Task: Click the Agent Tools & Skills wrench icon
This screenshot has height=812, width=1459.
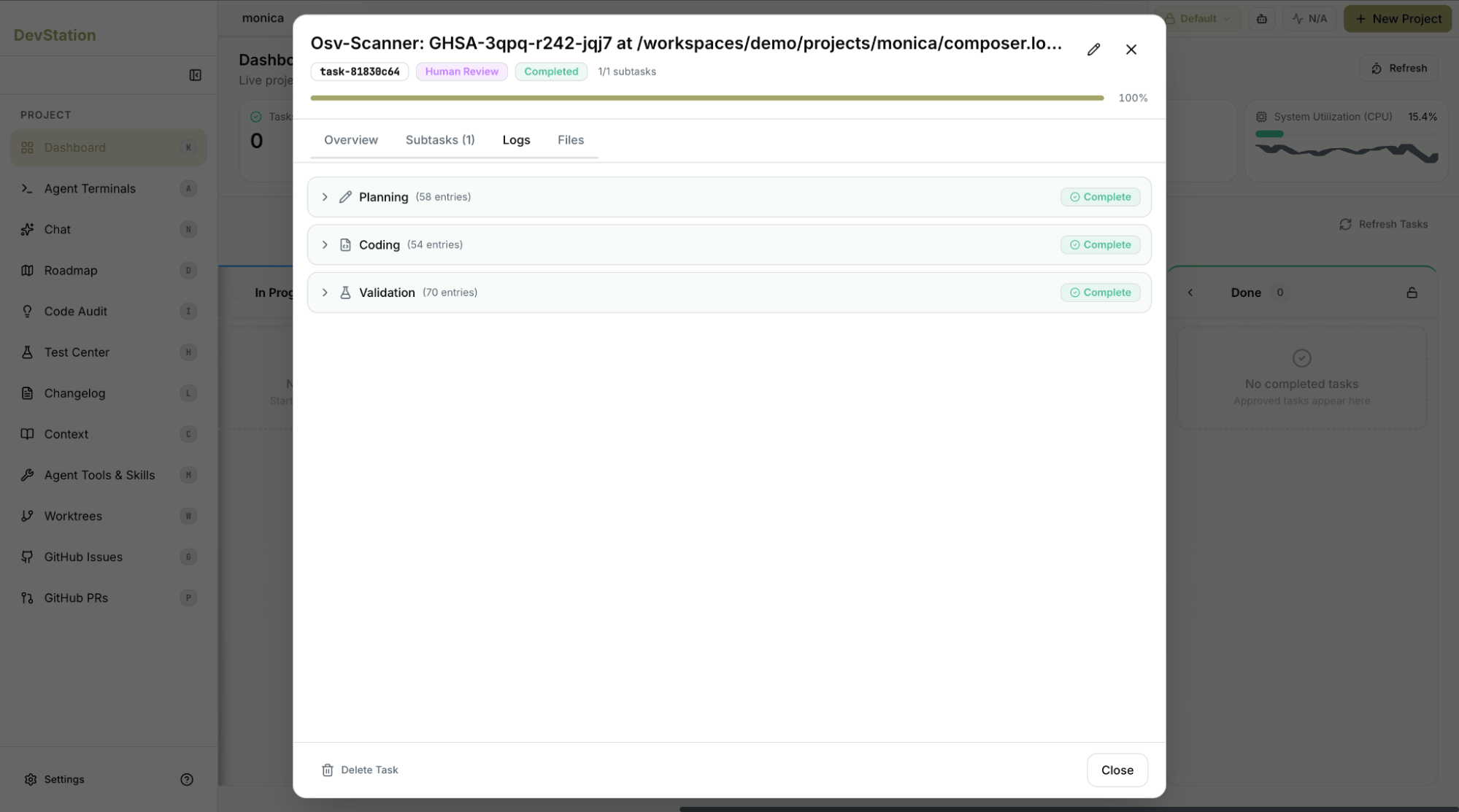Action: 27,475
